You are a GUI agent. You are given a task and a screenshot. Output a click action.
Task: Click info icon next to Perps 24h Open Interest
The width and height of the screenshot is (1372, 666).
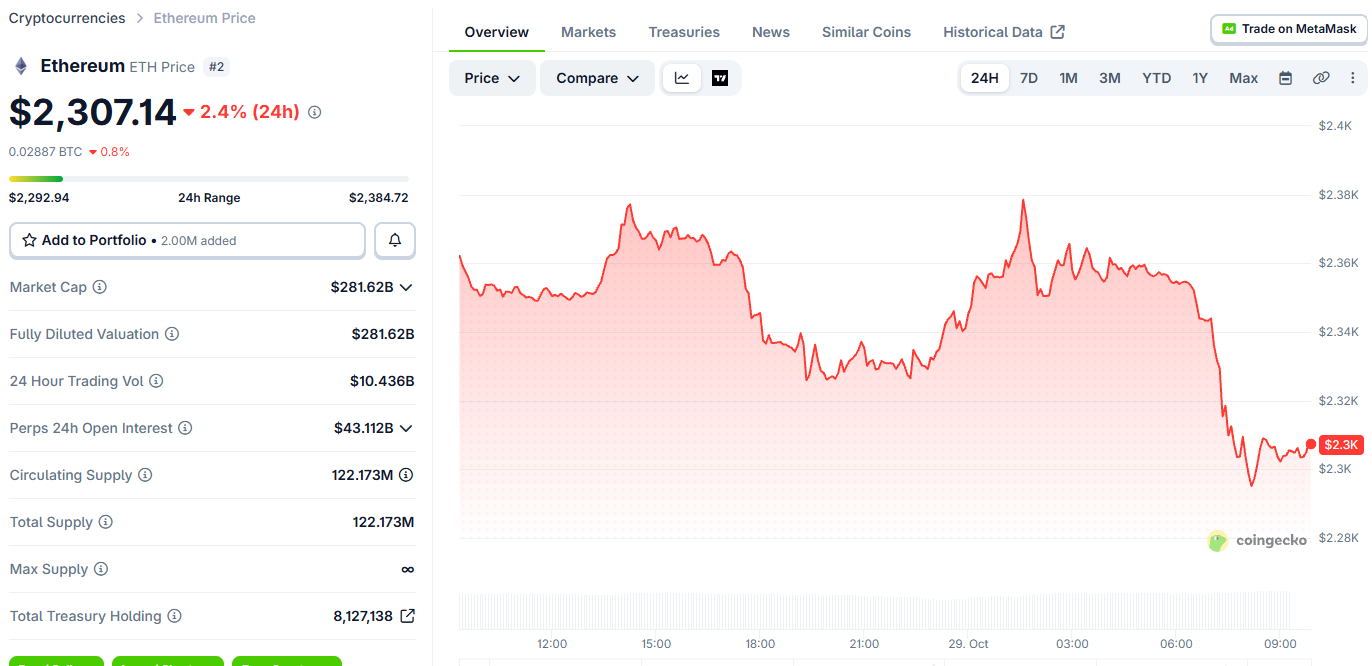(185, 428)
